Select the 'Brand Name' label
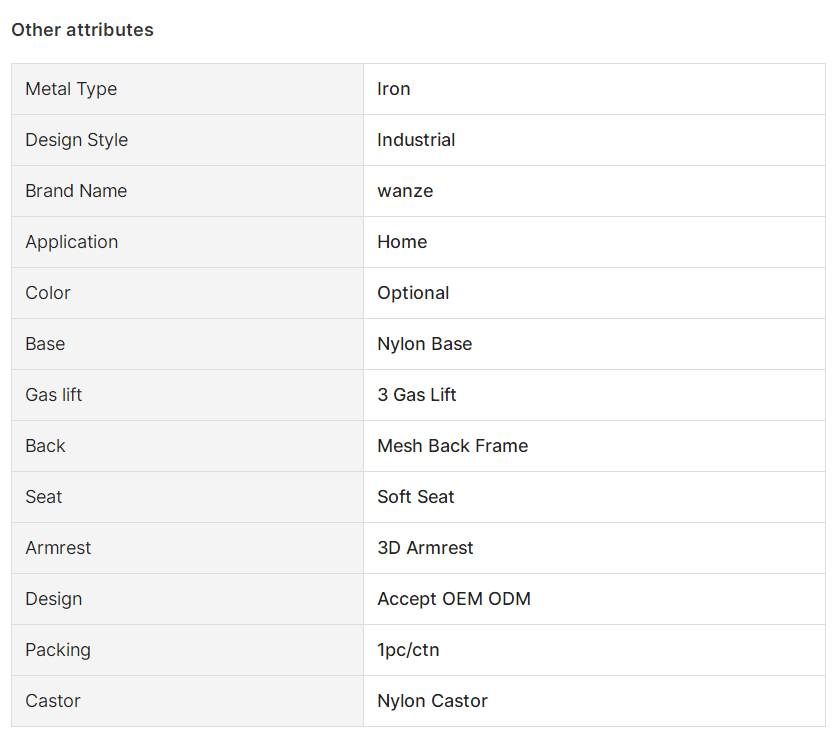This screenshot has width=835, height=730. click(x=76, y=191)
